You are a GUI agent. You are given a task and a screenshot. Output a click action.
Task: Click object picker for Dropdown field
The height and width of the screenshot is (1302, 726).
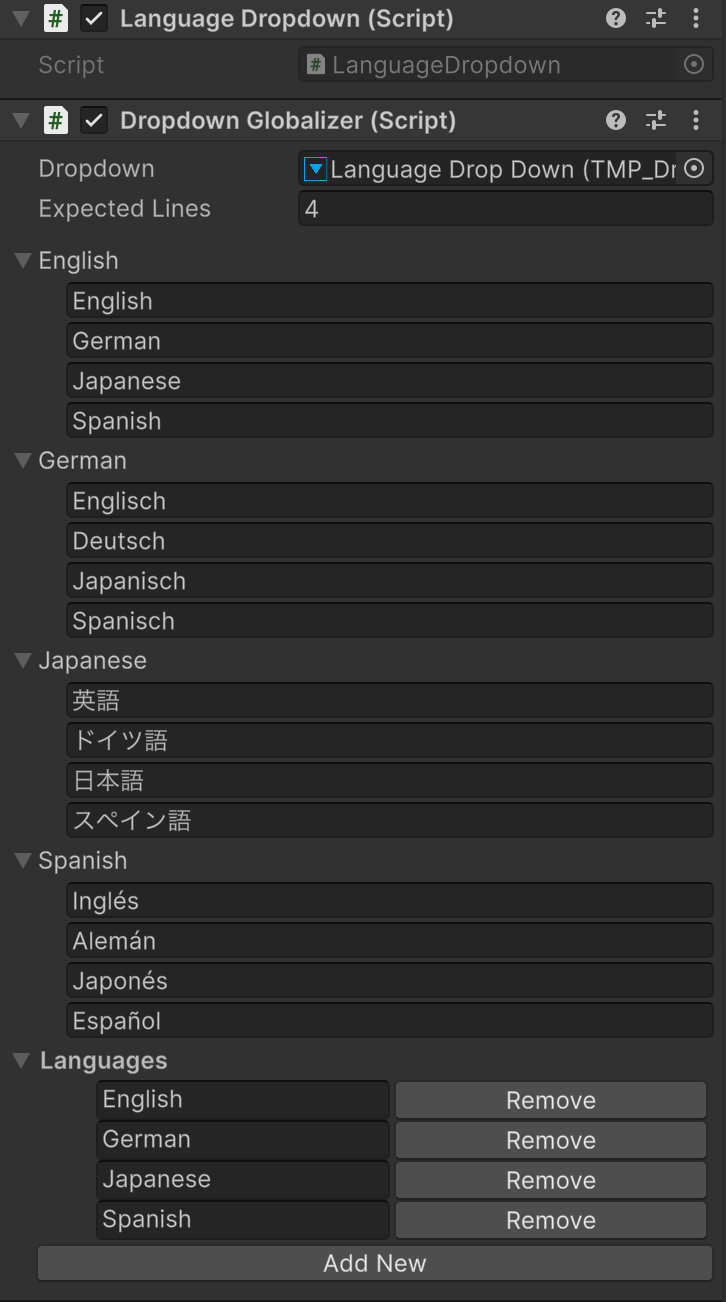[x=695, y=169]
